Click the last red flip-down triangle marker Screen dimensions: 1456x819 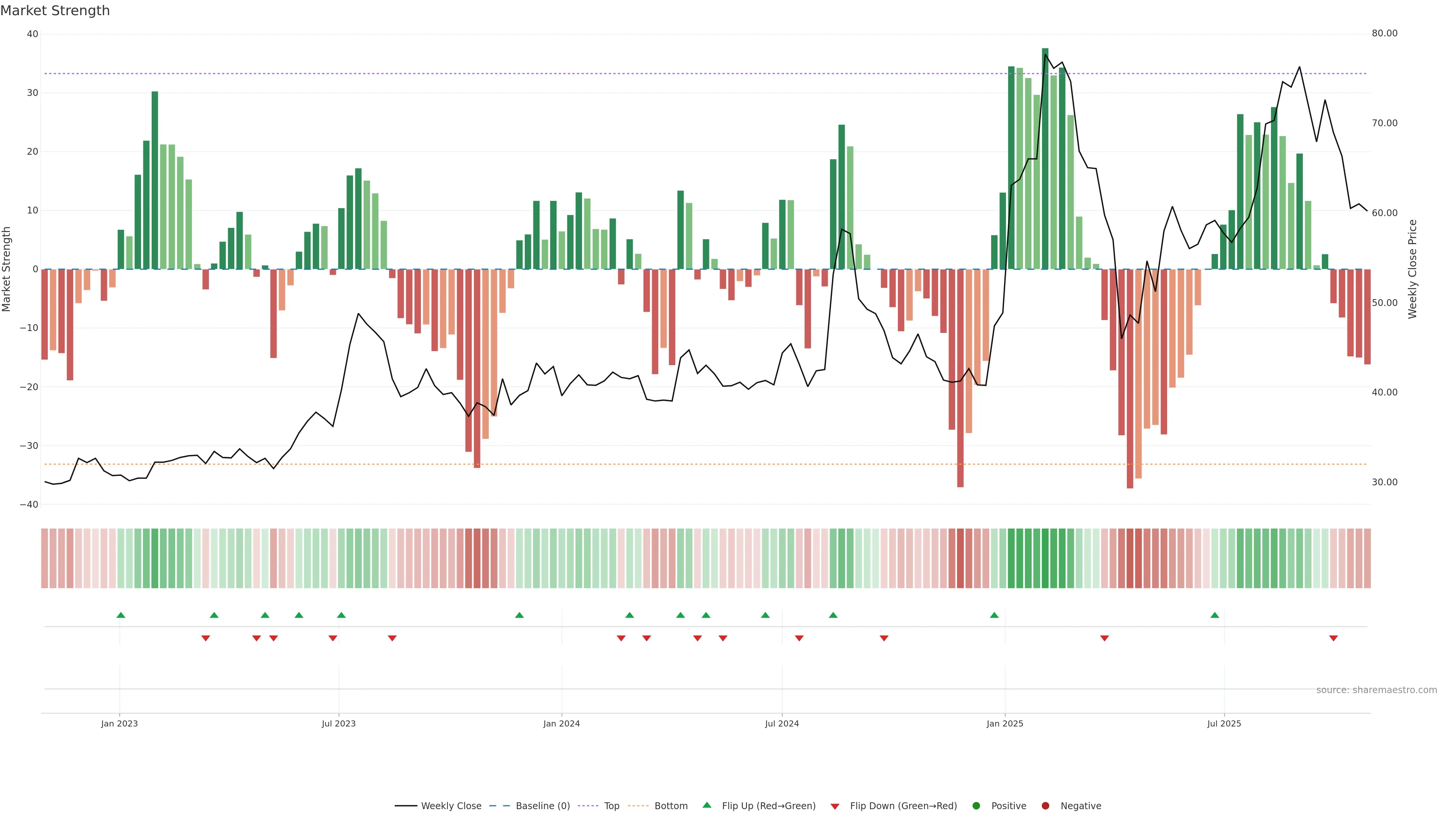click(x=1334, y=638)
